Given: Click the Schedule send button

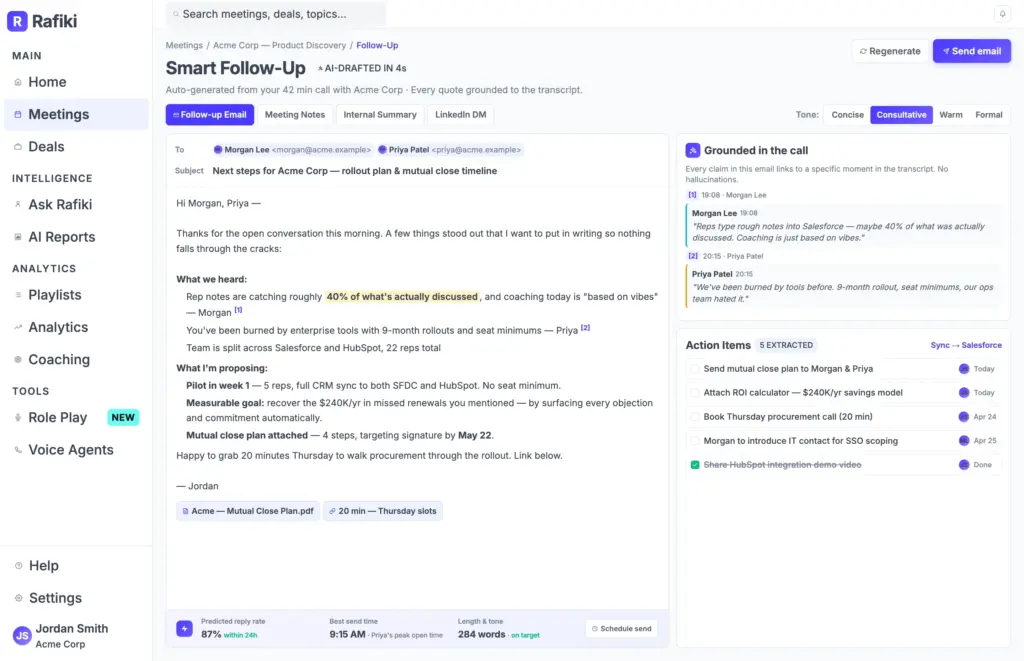Looking at the screenshot, I should pos(621,628).
